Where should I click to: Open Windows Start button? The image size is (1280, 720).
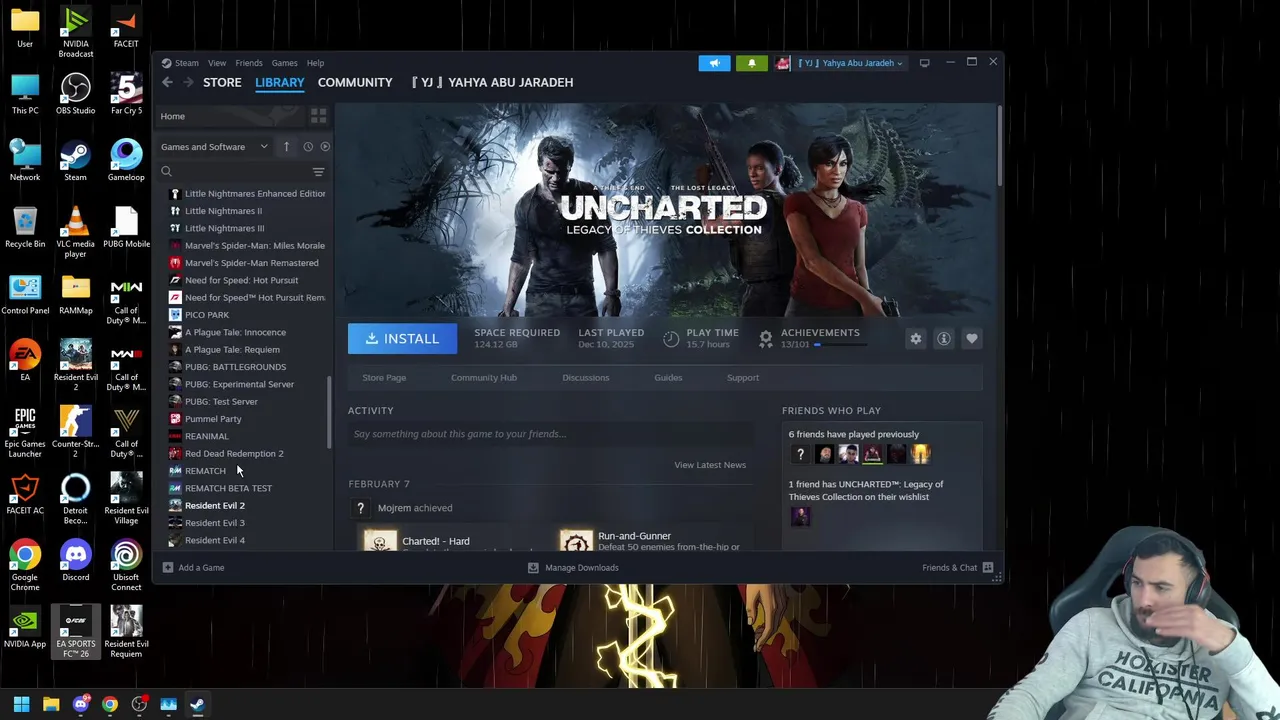pos(21,704)
